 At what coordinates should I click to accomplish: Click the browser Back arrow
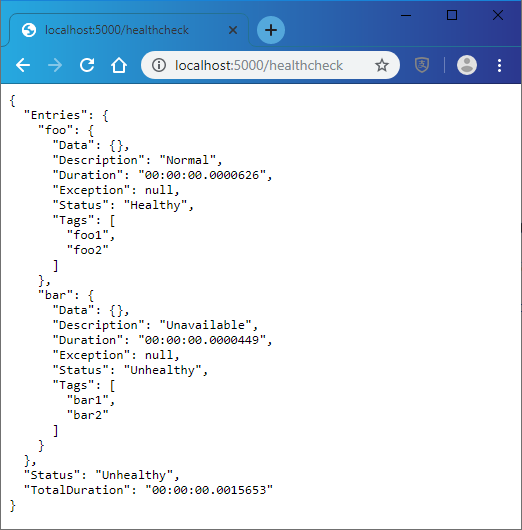click(x=23, y=65)
